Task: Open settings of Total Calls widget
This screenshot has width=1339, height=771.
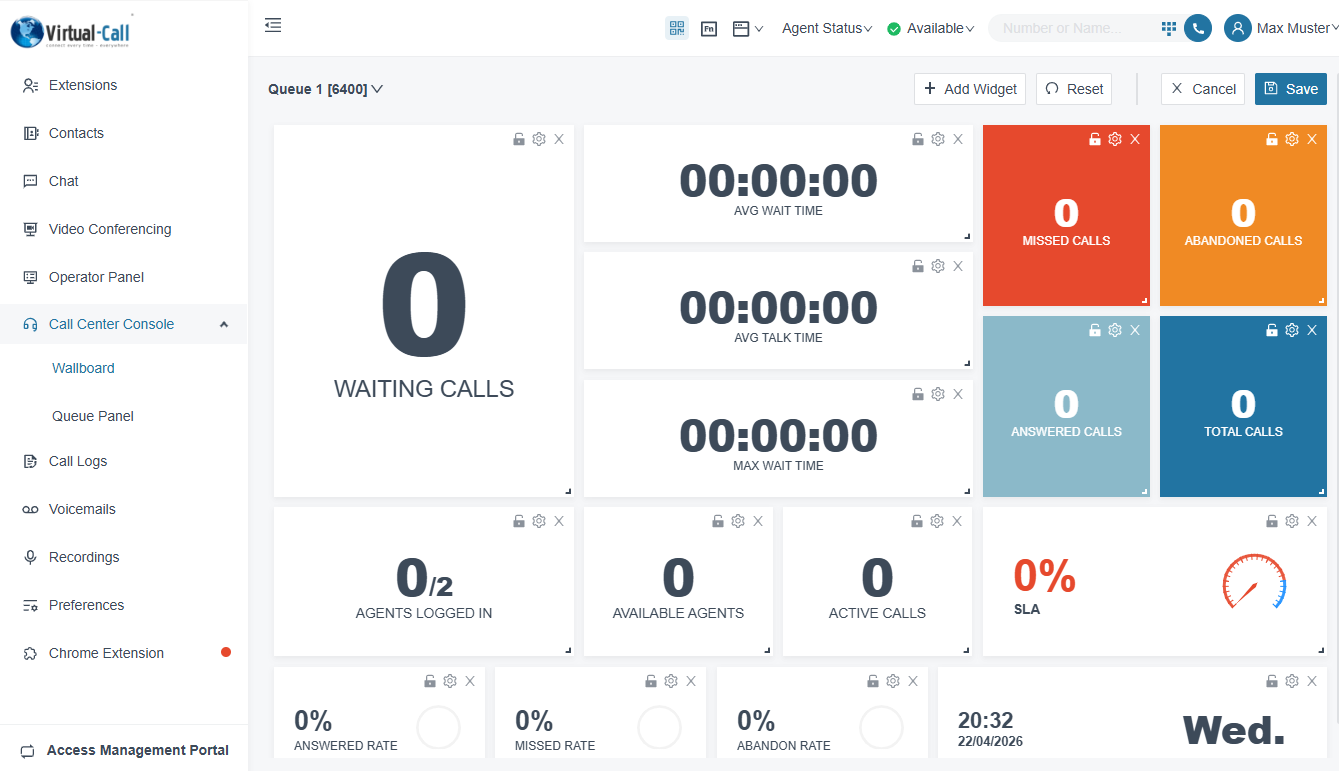Action: pos(1292,330)
